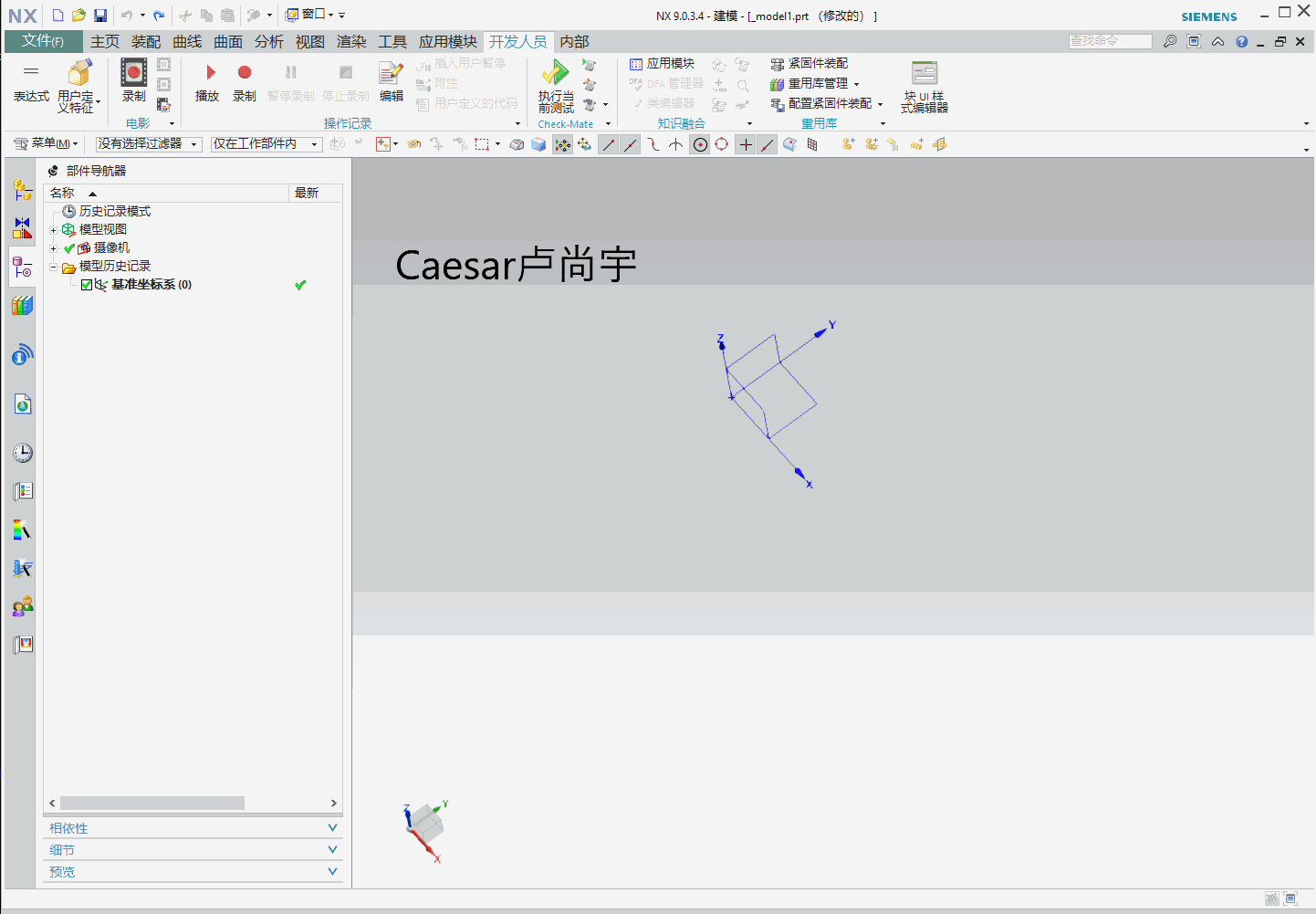Switch to the 装配 tab
1316x914 pixels.
(x=146, y=42)
